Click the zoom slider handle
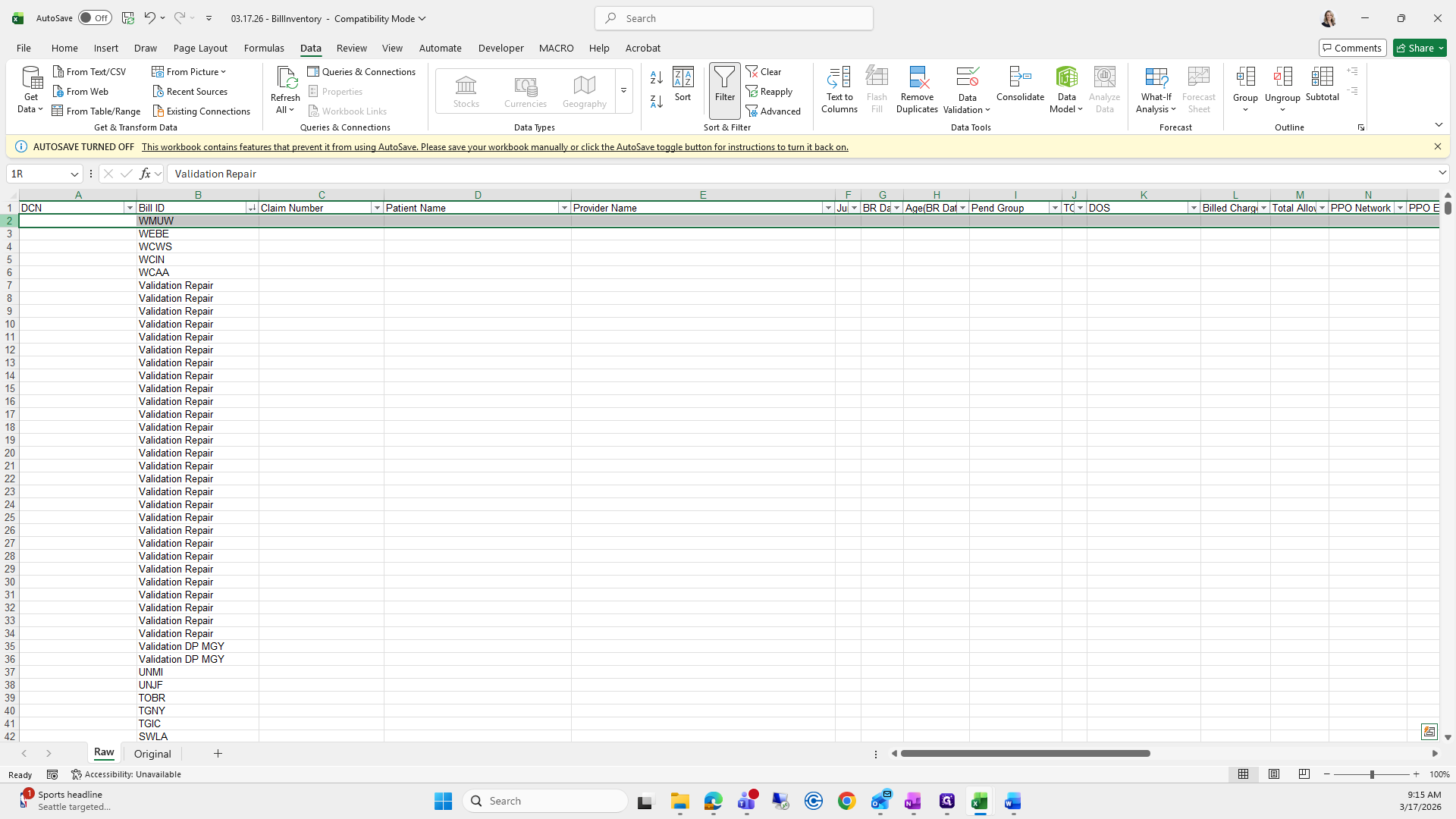This screenshot has width=1456, height=819. (1371, 774)
